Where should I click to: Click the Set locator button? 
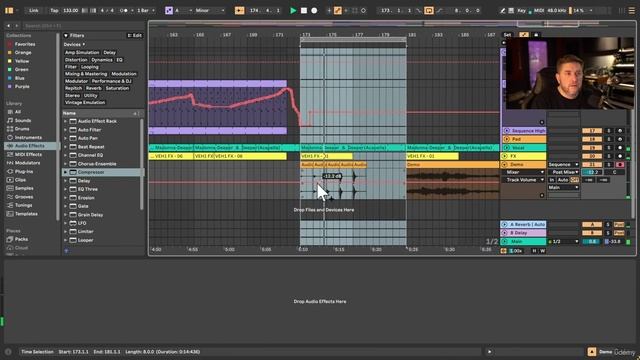pyautogui.click(x=507, y=35)
